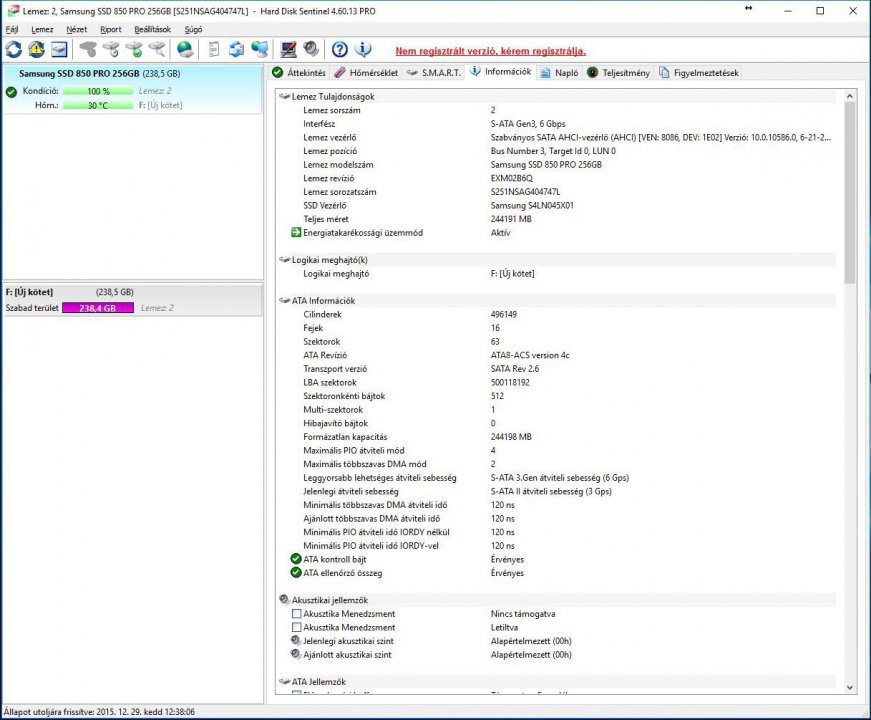Open the Nézet menu

point(77,29)
